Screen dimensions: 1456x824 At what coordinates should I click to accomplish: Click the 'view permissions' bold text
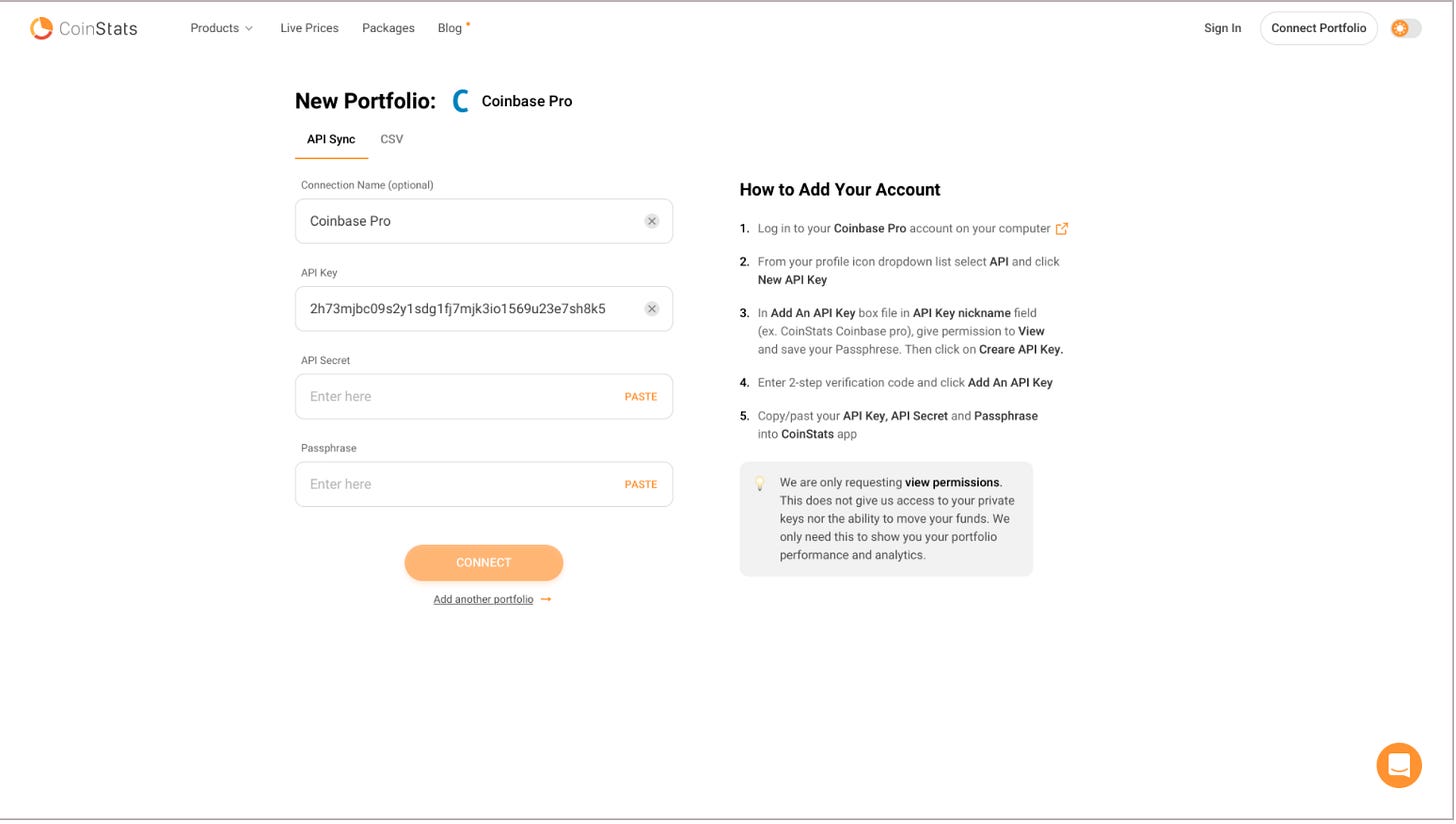pos(952,483)
